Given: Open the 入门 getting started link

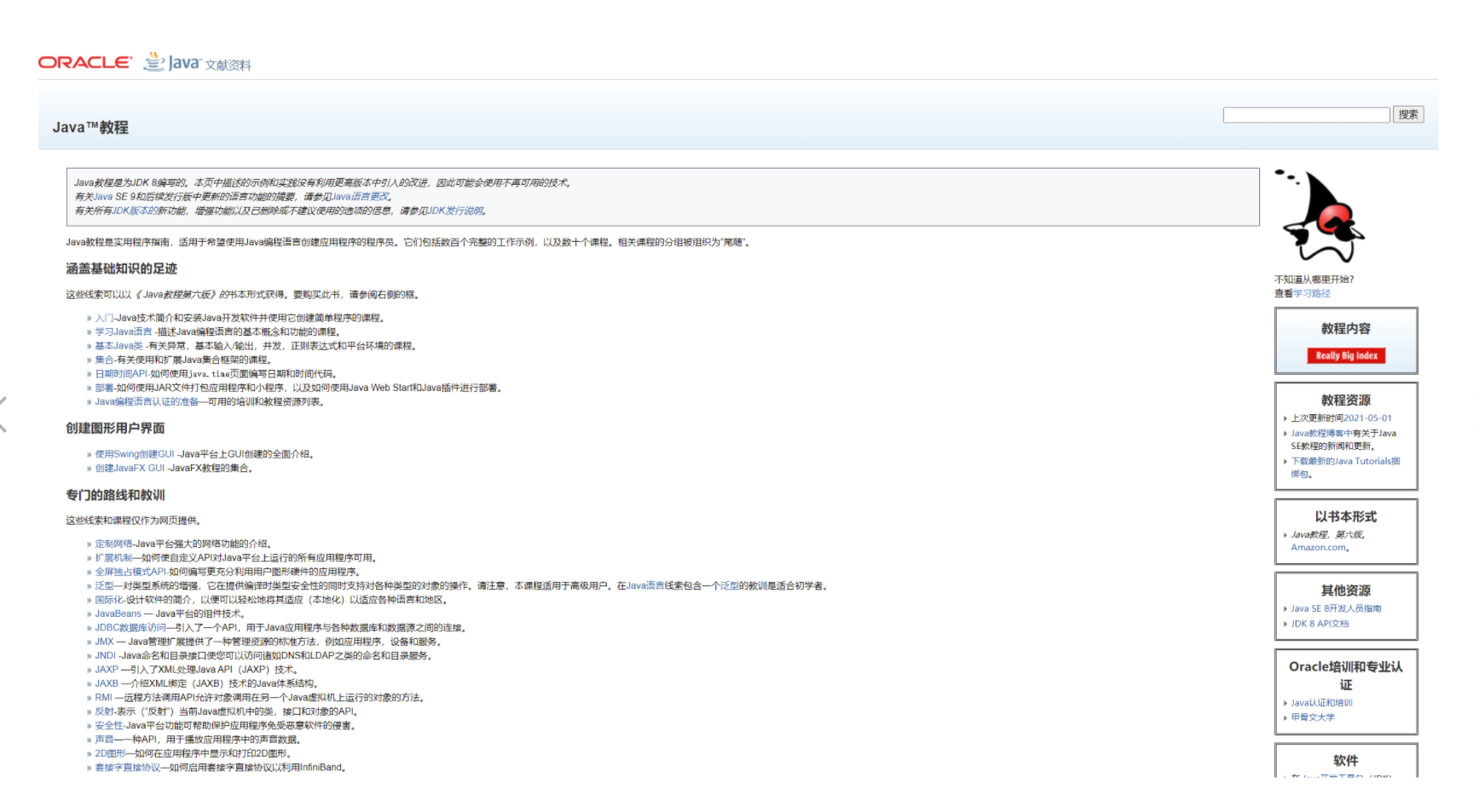Looking at the screenshot, I should tap(104, 318).
